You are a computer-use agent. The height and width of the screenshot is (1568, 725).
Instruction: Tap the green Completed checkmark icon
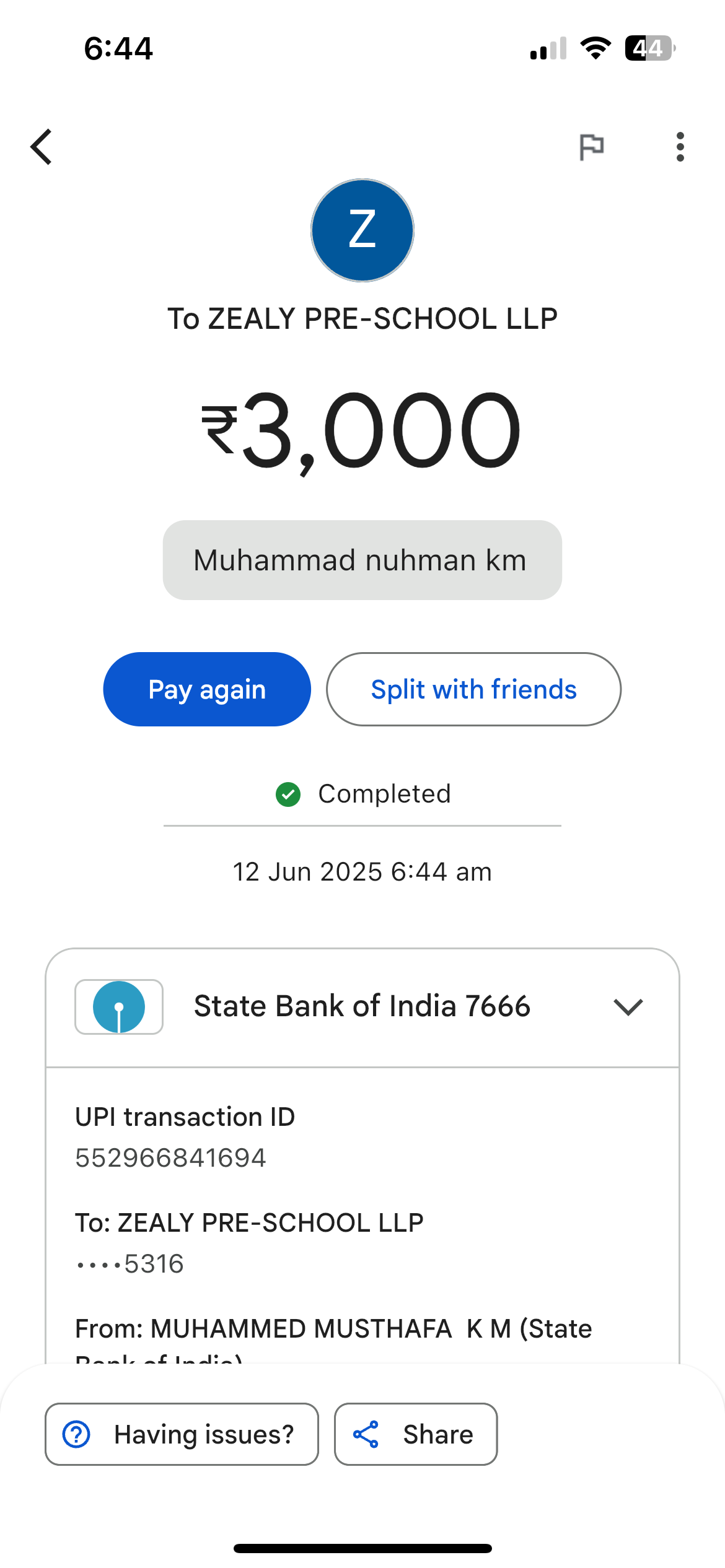click(288, 795)
